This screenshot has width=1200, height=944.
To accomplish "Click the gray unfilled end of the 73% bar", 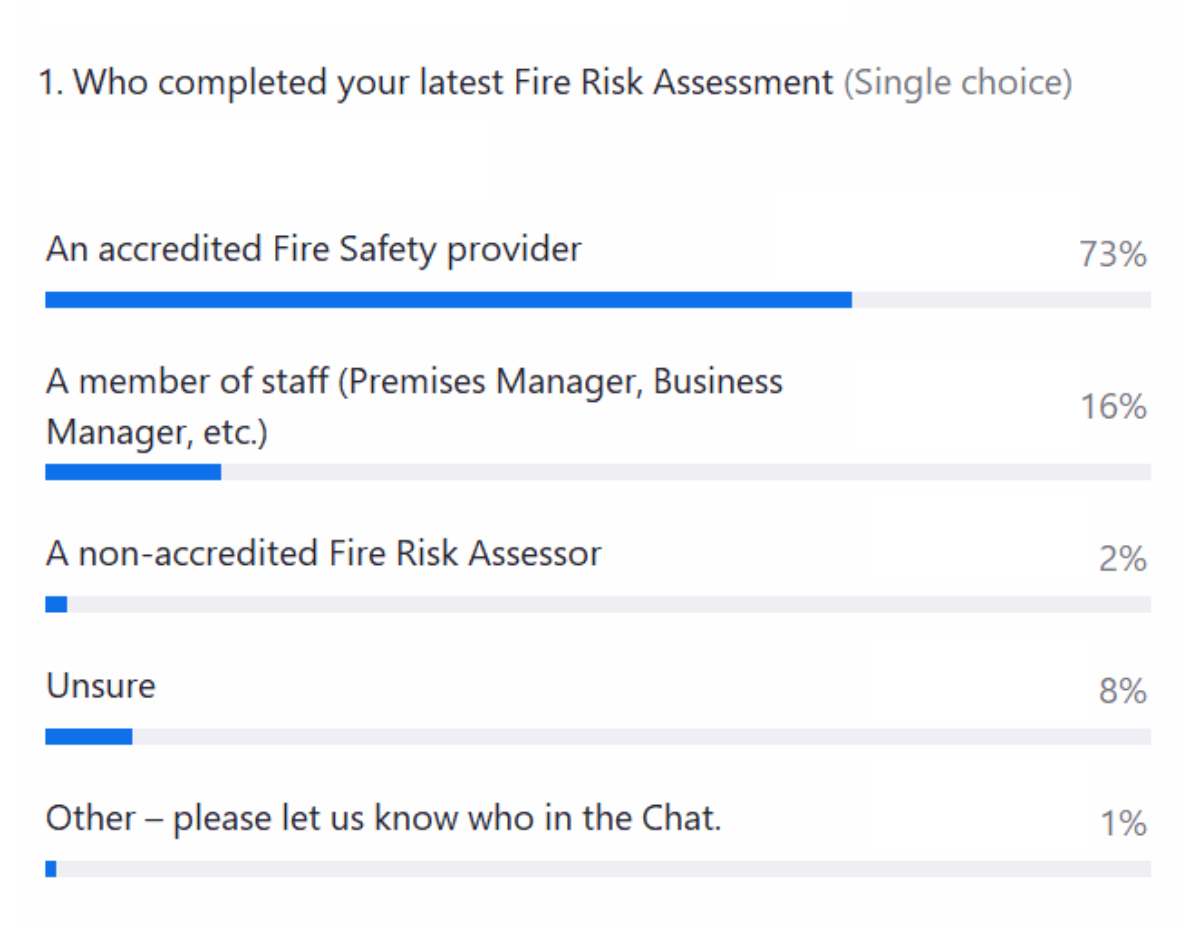I will (x=1000, y=300).
